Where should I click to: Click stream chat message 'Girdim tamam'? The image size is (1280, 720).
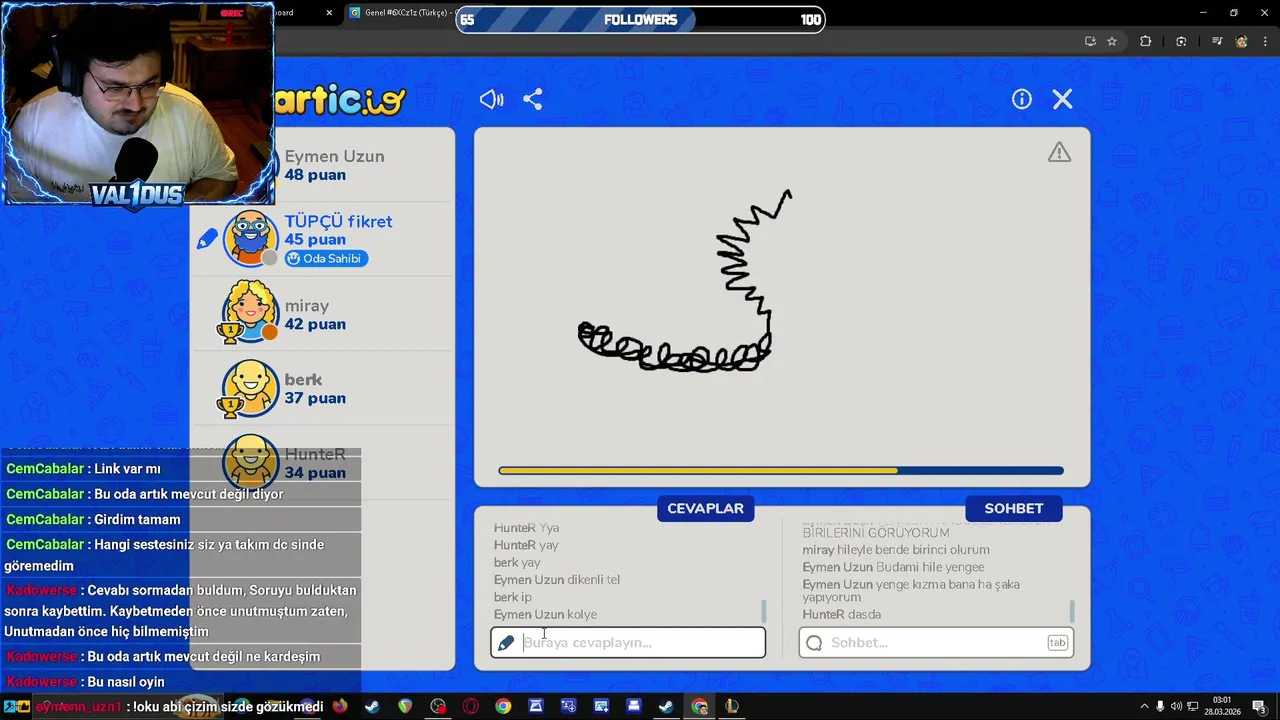pos(137,519)
